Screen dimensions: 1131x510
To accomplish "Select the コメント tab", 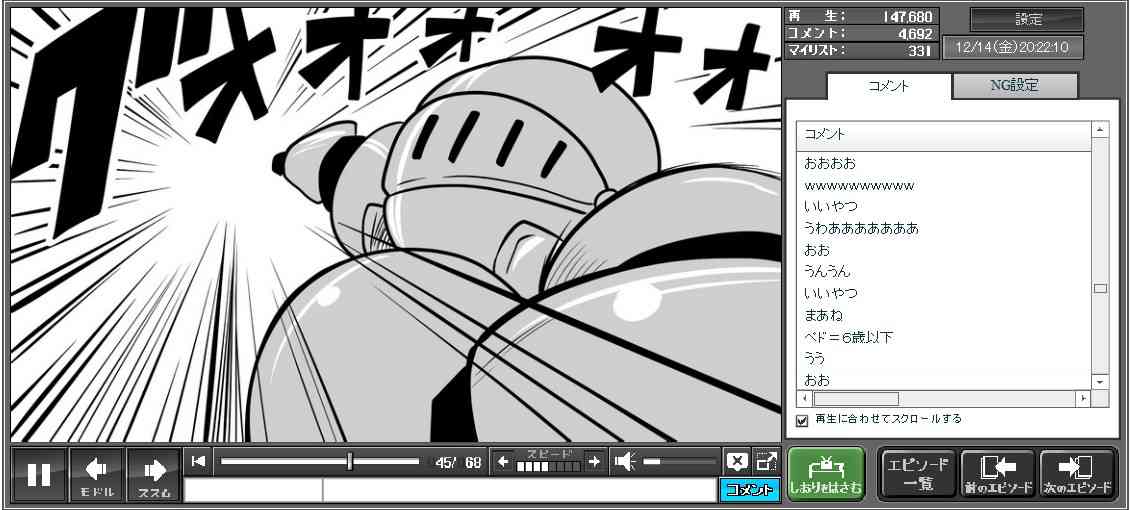I will point(888,86).
